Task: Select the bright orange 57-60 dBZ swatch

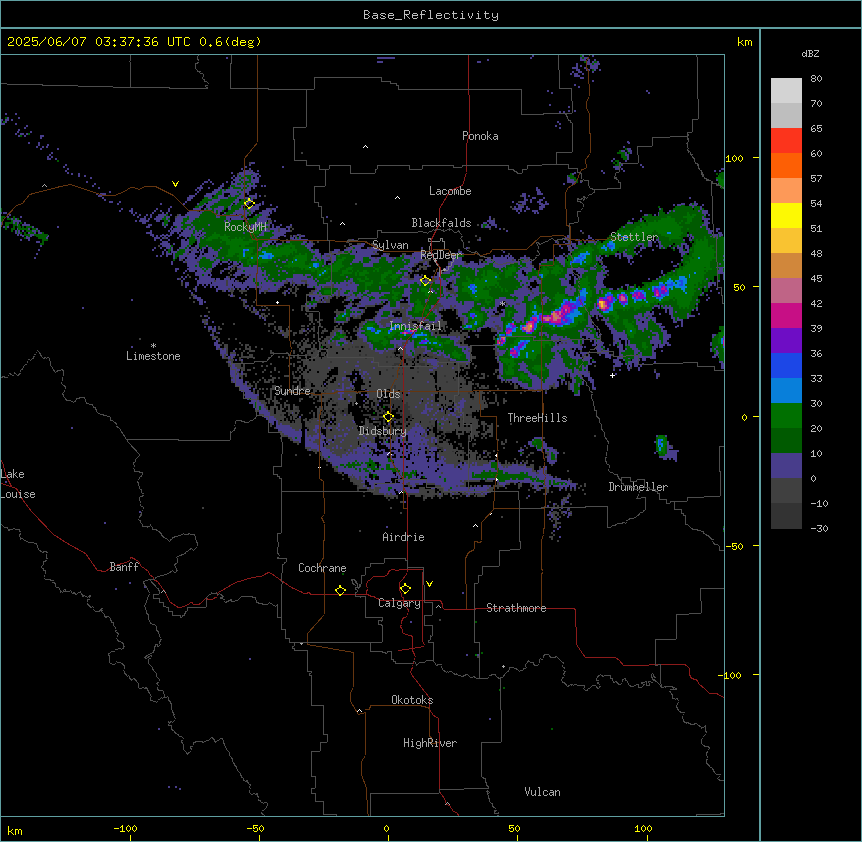Action: (786, 165)
